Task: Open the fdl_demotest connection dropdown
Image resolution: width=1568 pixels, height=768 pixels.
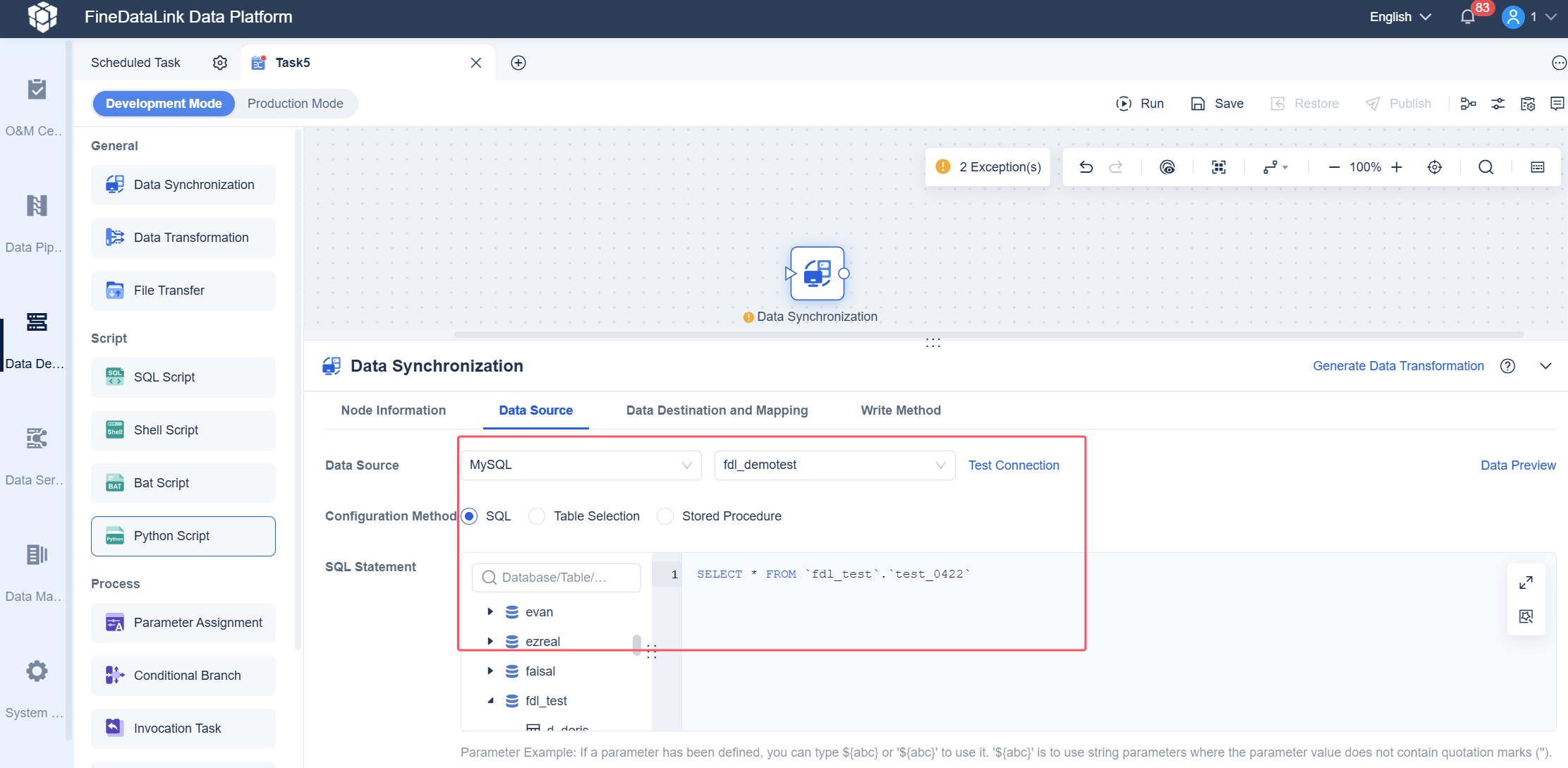Action: click(x=835, y=465)
